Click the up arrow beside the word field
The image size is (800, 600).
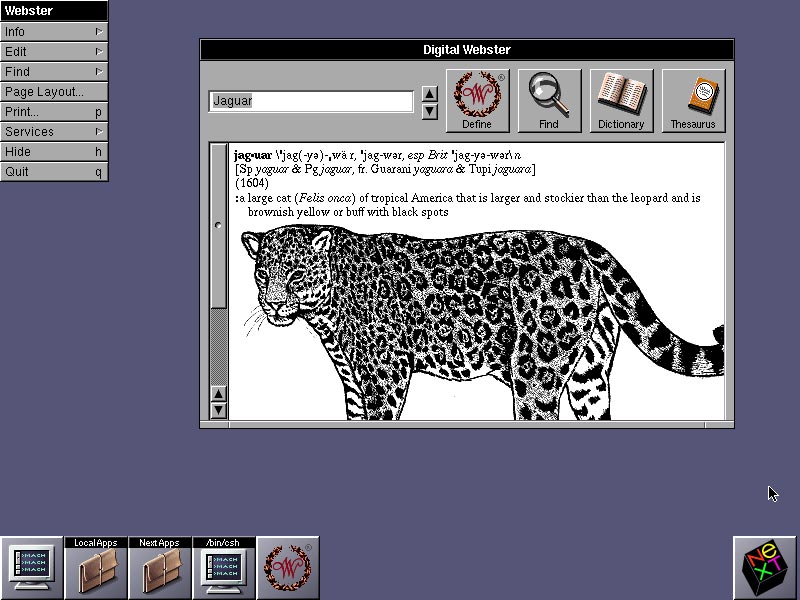[430, 93]
